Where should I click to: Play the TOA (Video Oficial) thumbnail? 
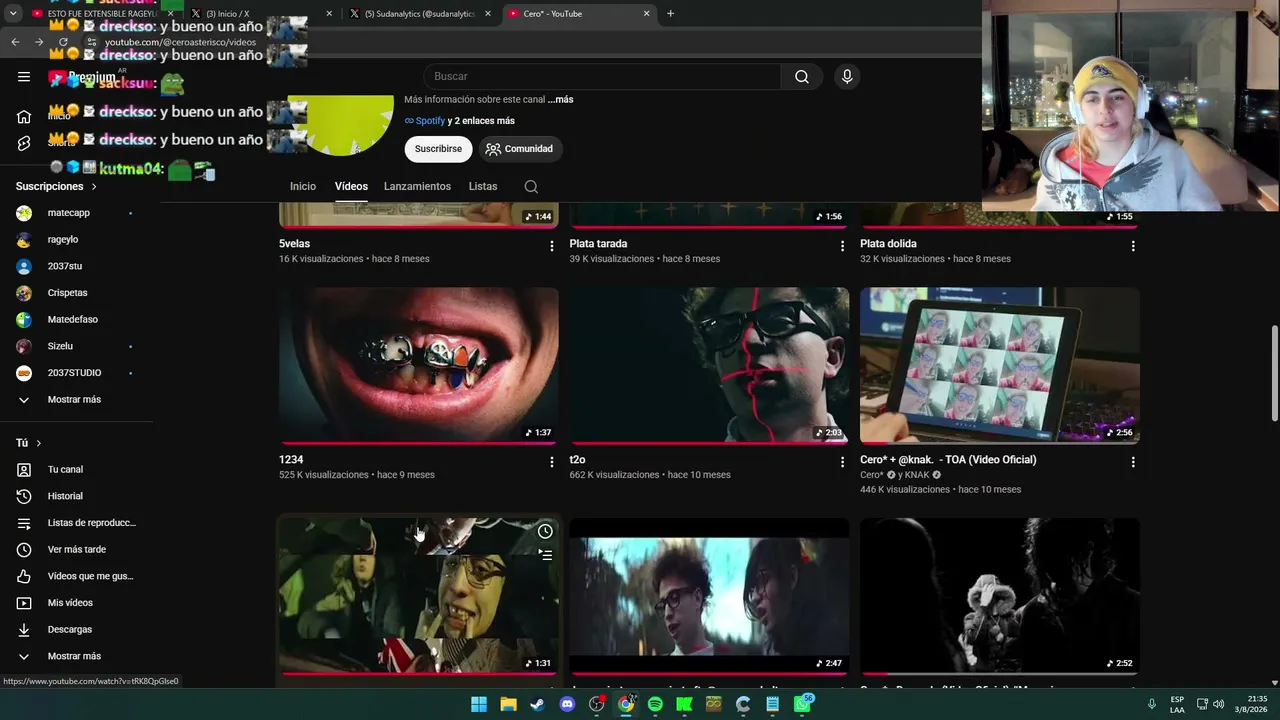pos(1000,366)
